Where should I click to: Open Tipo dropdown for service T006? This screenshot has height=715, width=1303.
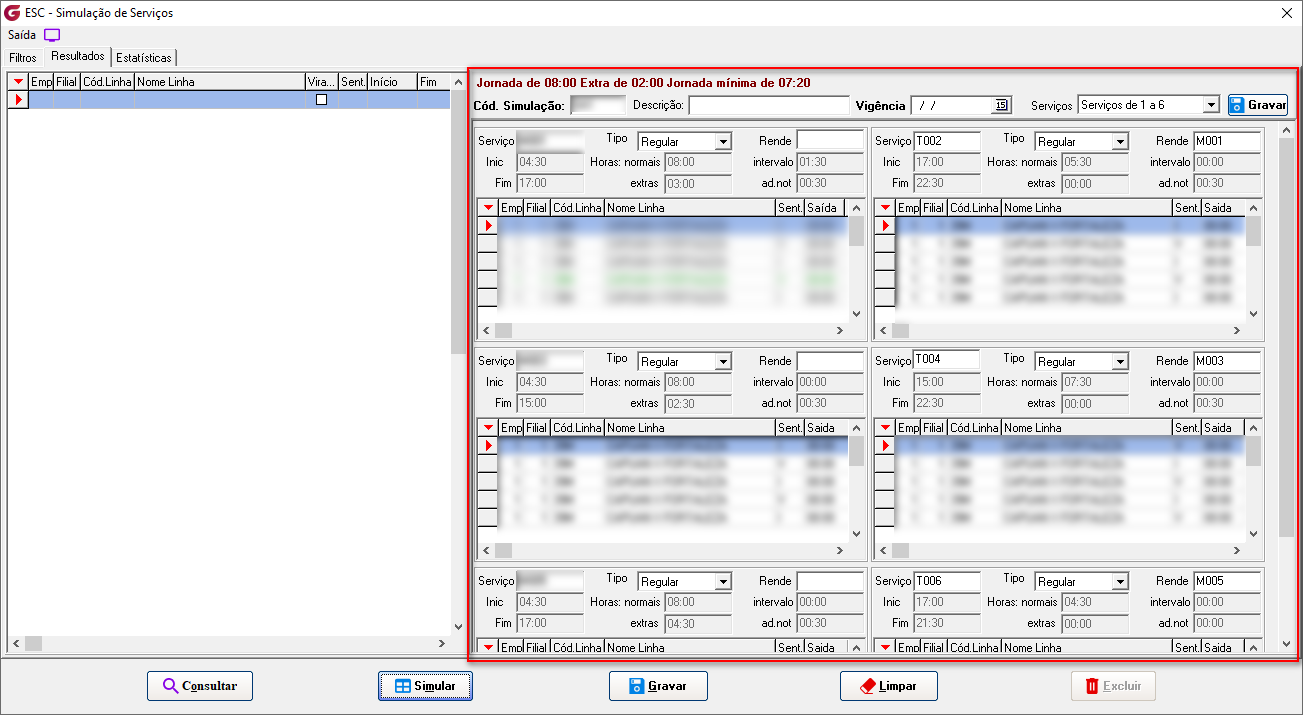coord(1119,582)
